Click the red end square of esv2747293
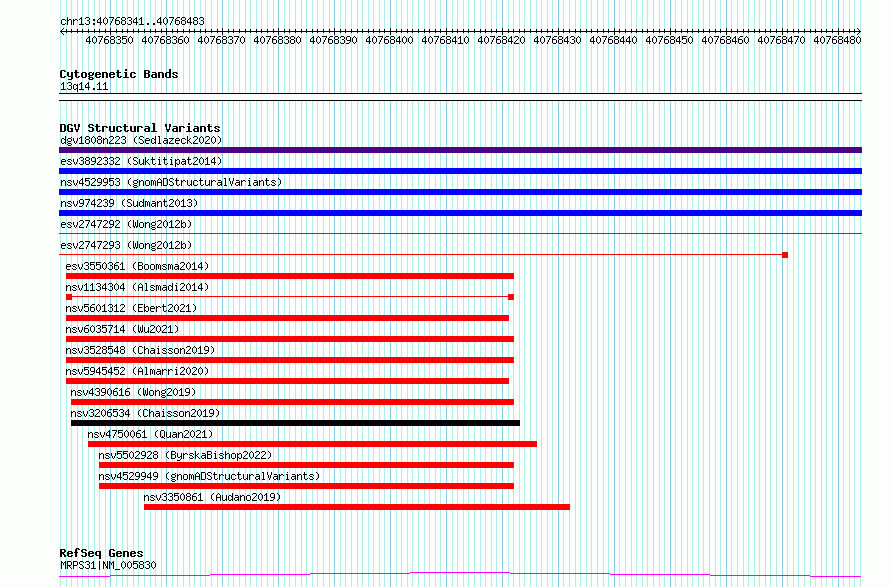The width and height of the screenshot is (890, 587). (x=785, y=255)
